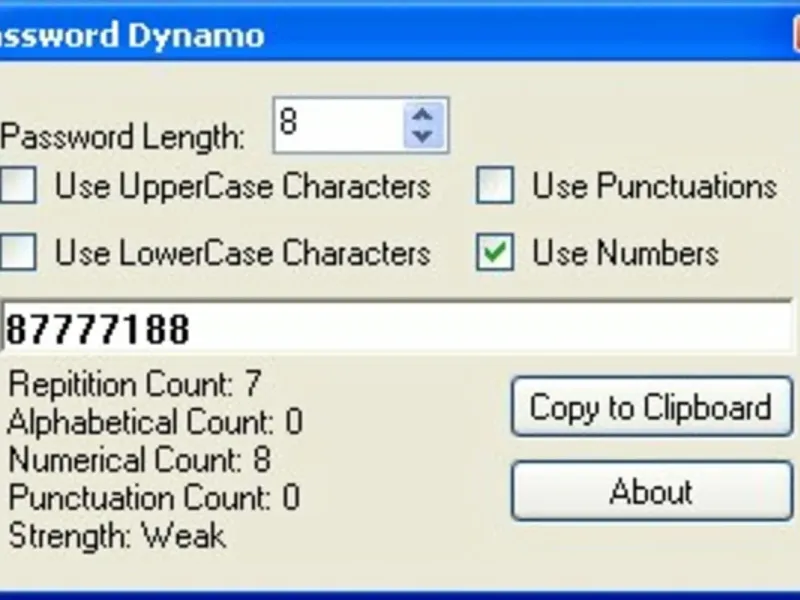800x600 pixels.
Task: Click the 'Use LowerCase Characters' label text
Action: [242, 253]
